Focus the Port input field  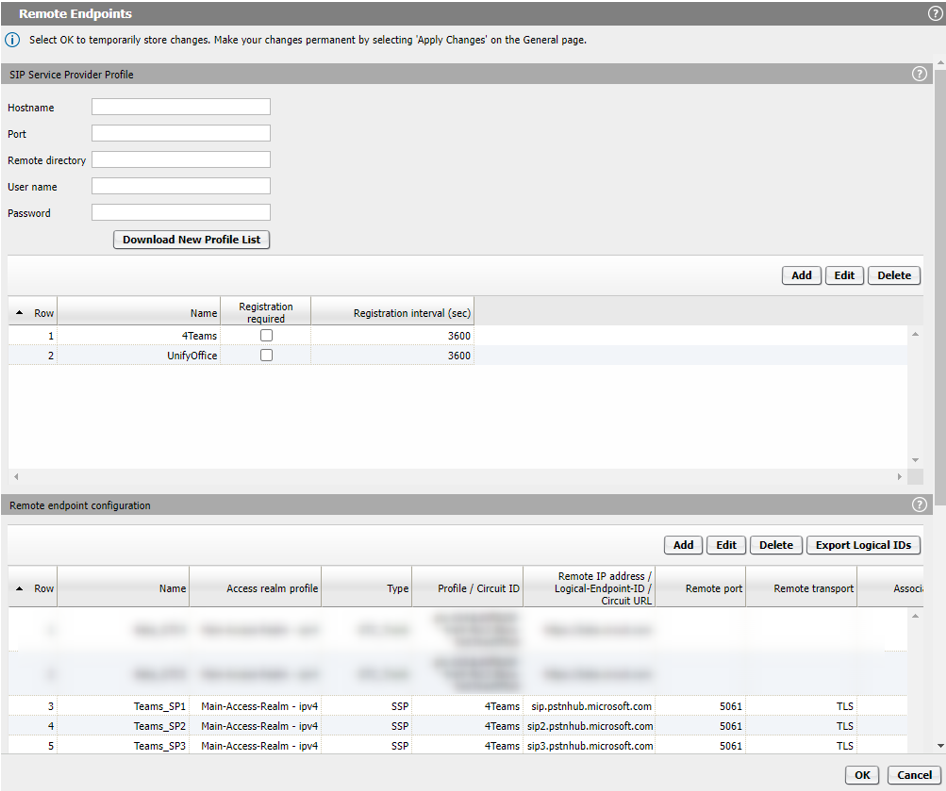click(x=181, y=133)
